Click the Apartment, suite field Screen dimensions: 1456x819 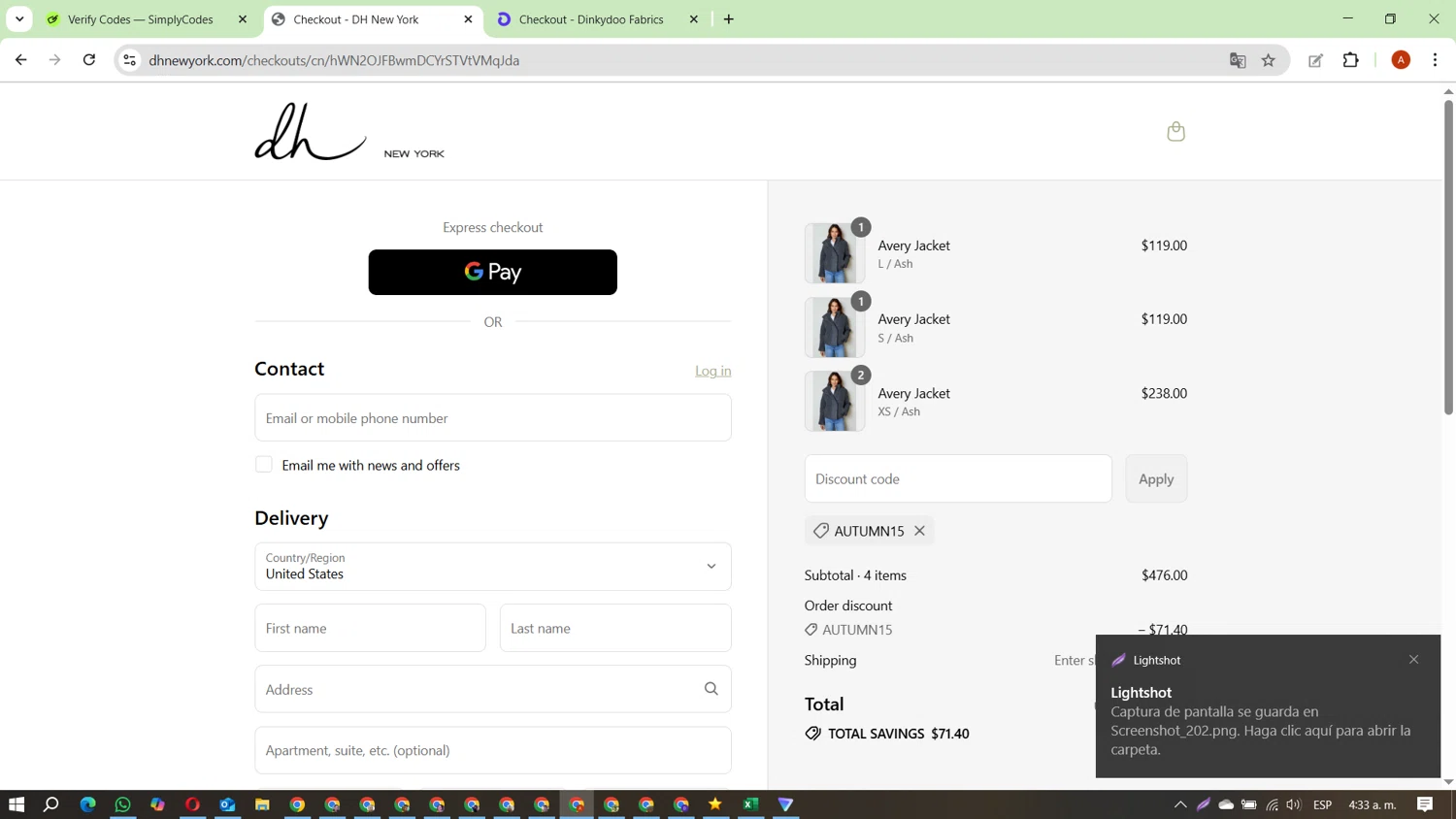tap(493, 750)
